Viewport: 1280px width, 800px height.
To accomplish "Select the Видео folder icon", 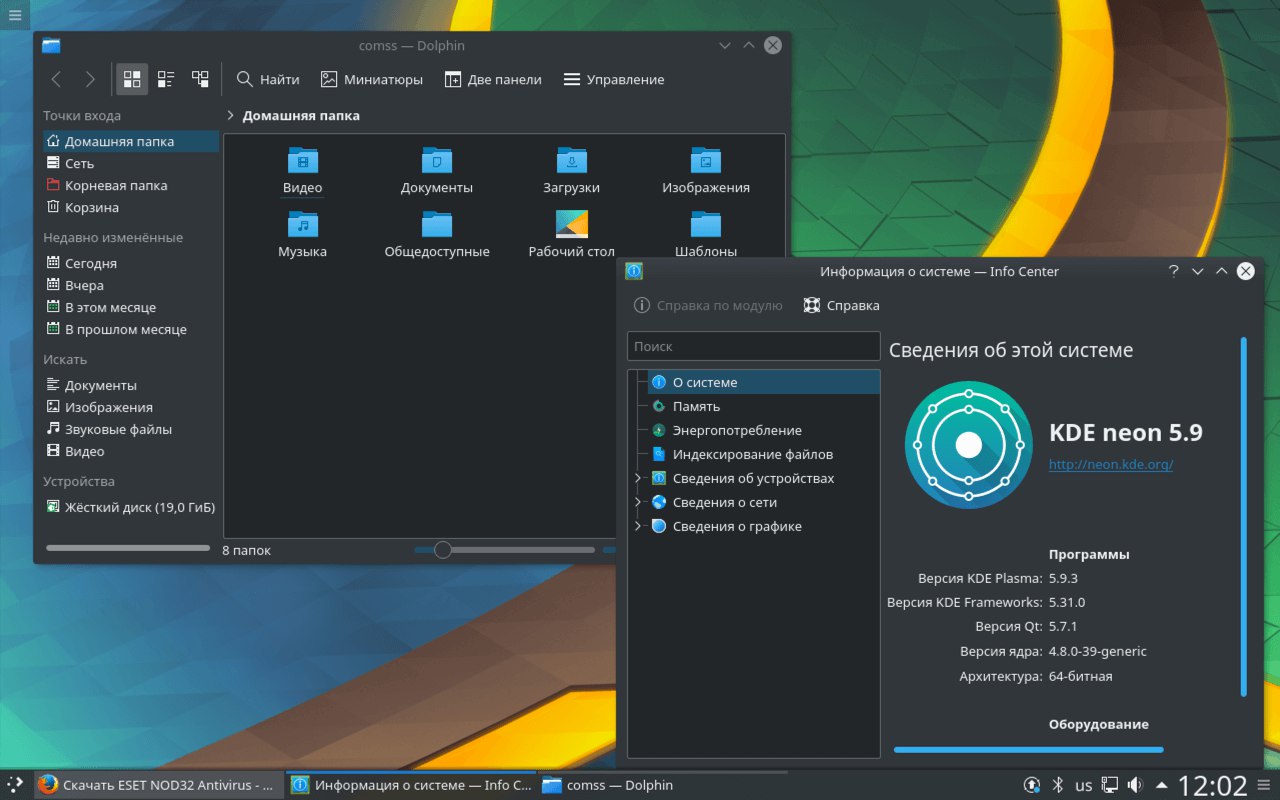I will 303,160.
